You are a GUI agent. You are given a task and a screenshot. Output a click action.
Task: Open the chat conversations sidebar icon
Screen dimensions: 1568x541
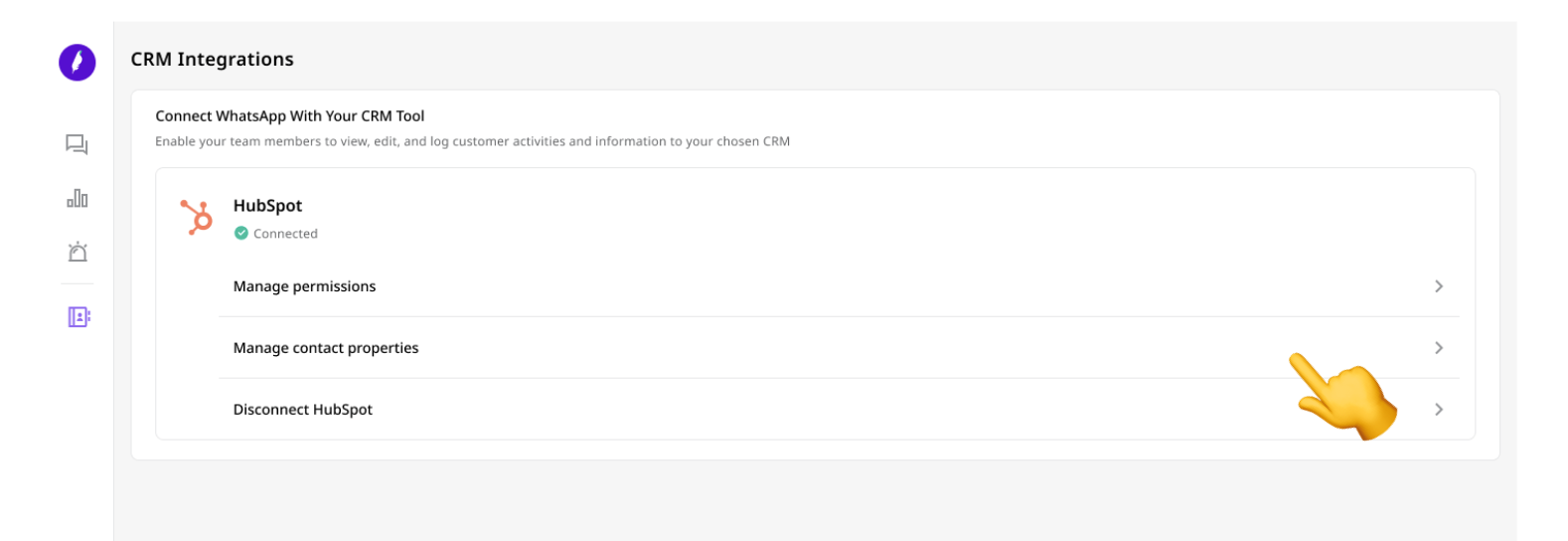[x=78, y=145]
